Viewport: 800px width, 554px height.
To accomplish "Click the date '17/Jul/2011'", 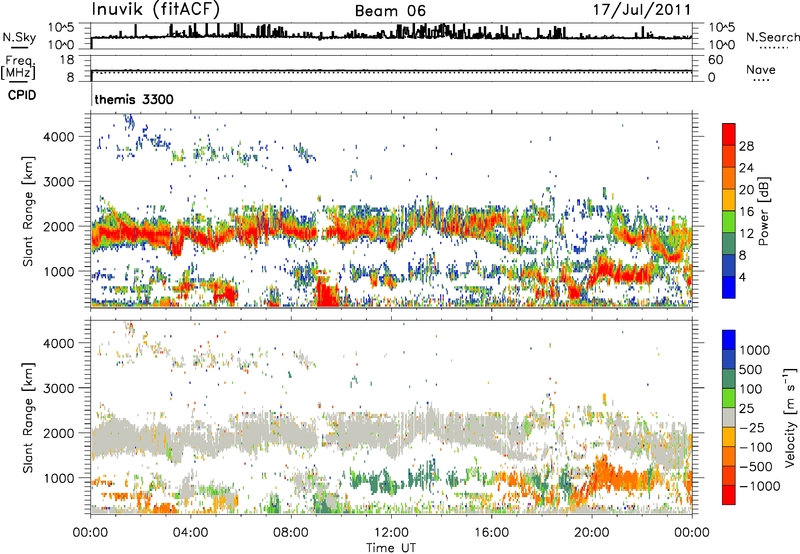I will click(642, 10).
